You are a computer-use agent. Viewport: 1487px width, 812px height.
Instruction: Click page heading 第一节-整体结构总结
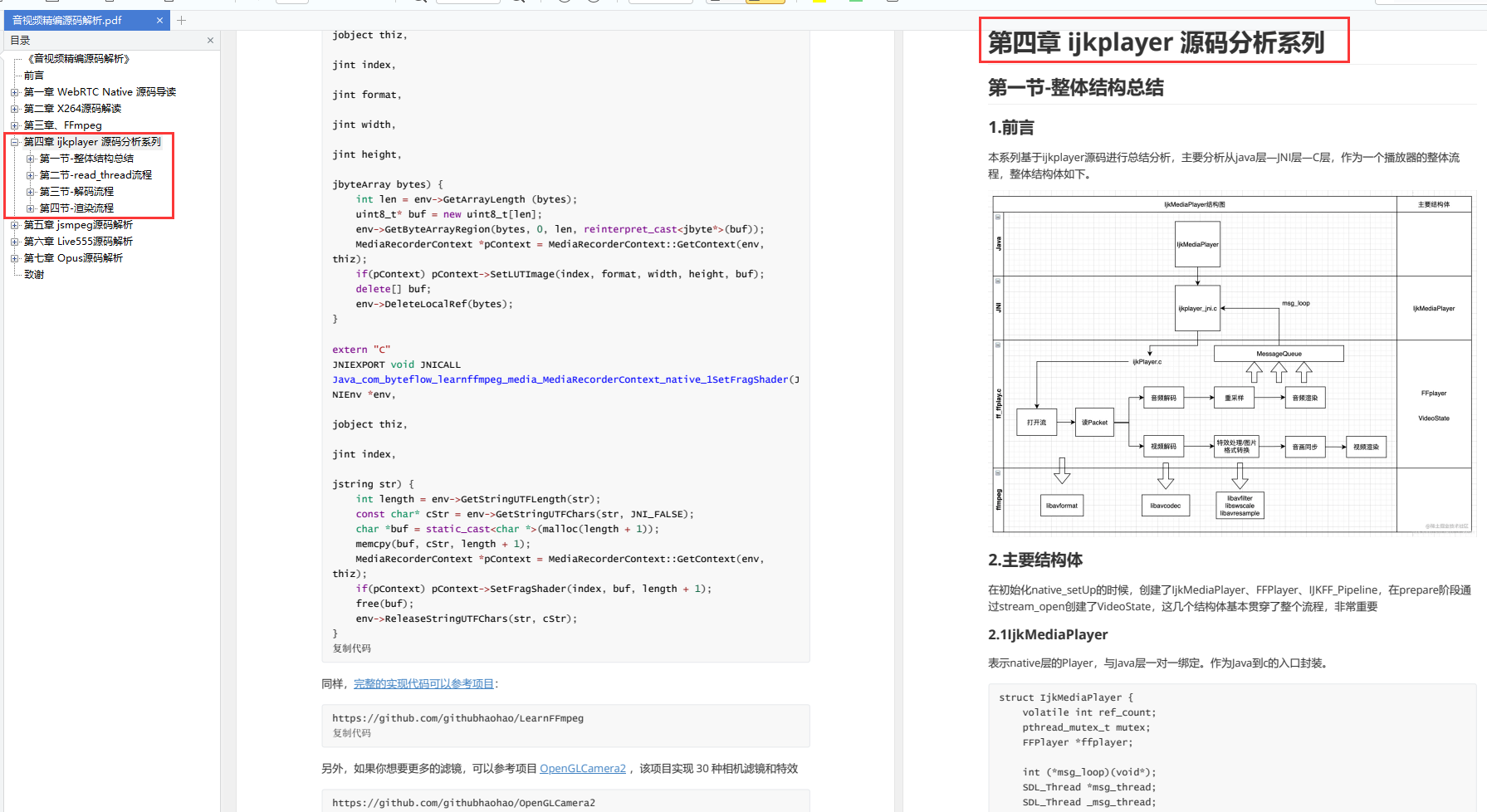[1076, 87]
